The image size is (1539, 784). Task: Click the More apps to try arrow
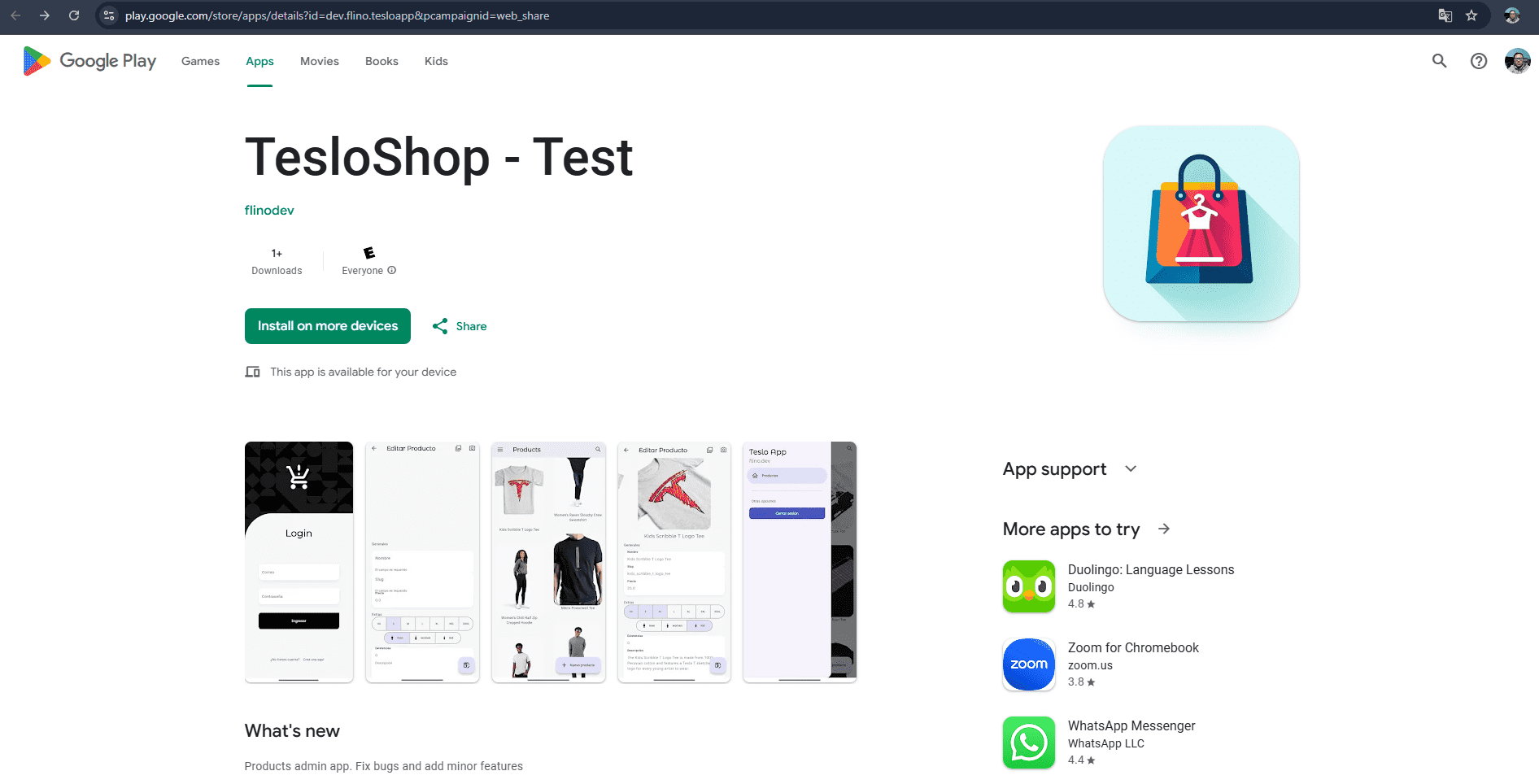[x=1164, y=529]
